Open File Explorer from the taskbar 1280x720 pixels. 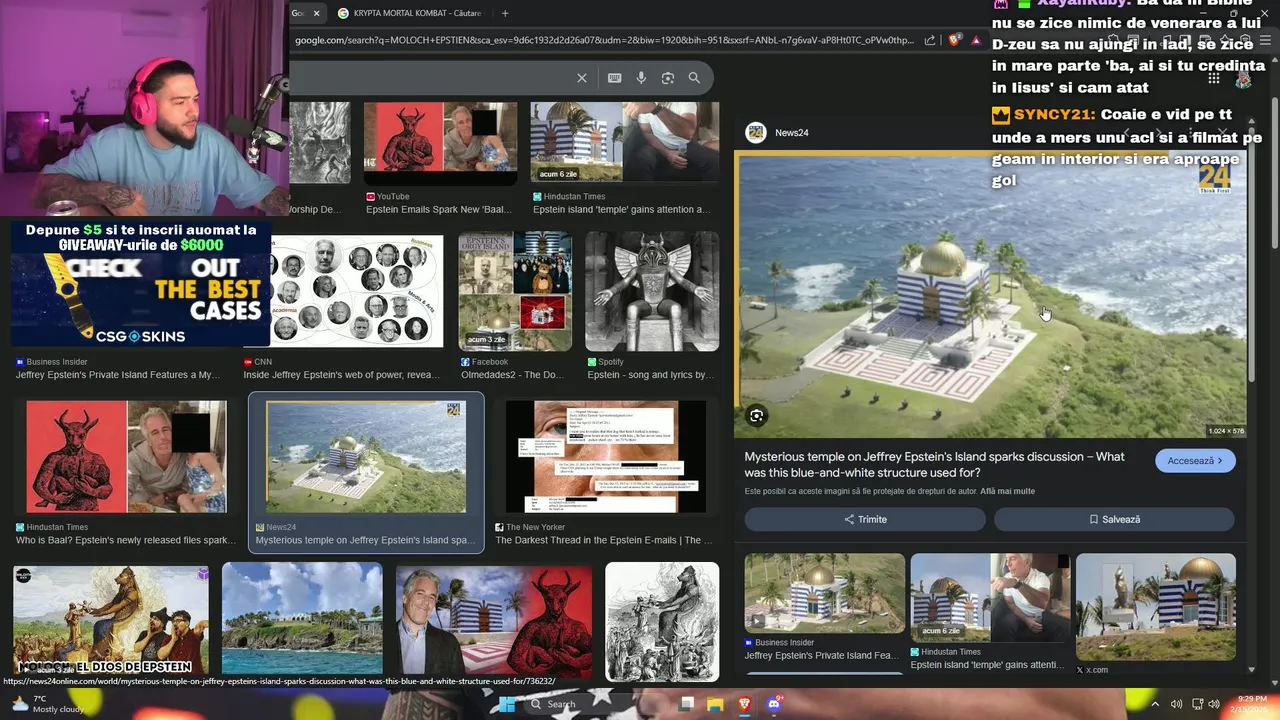point(715,704)
